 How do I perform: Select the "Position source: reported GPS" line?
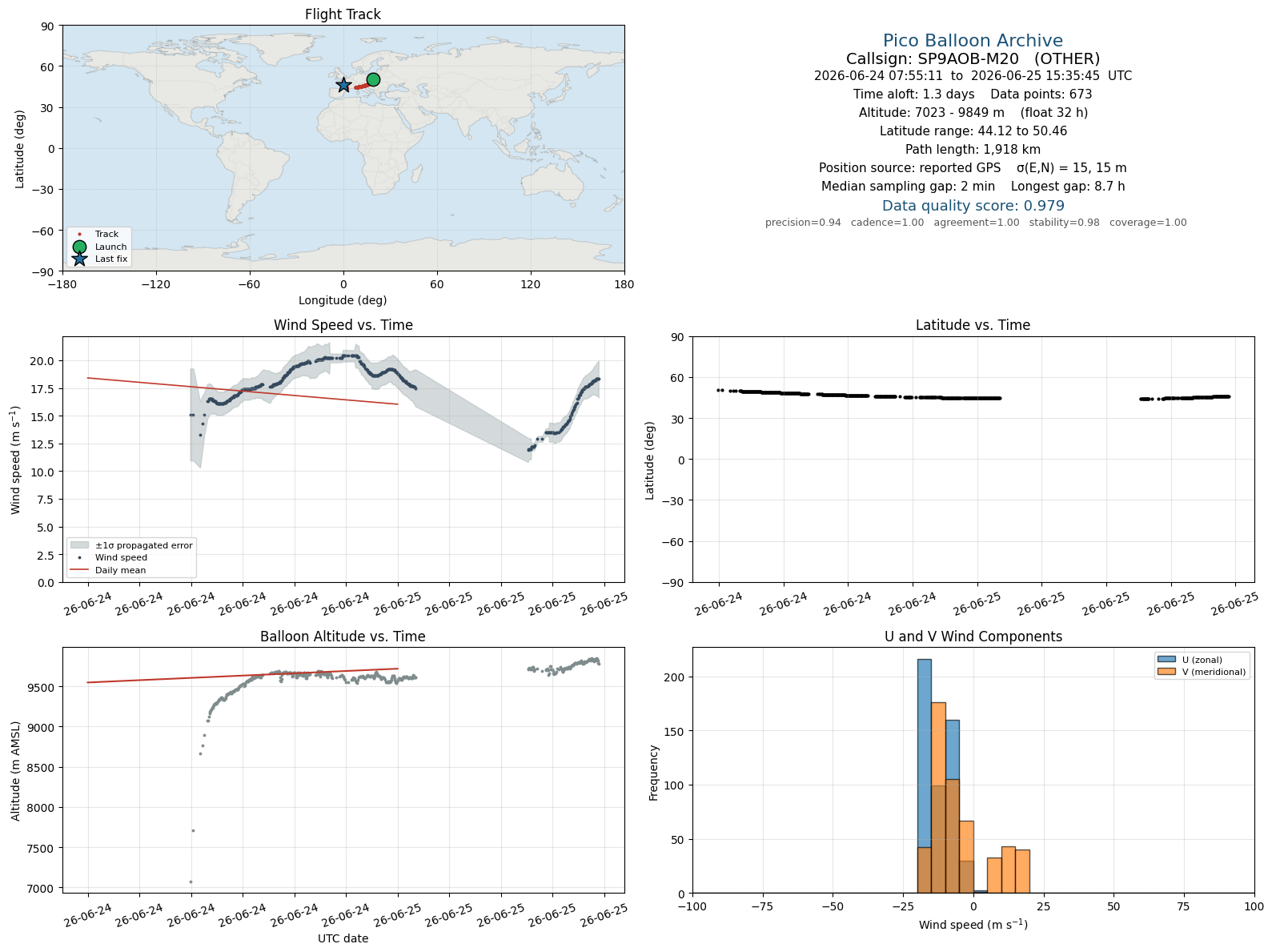(x=973, y=168)
